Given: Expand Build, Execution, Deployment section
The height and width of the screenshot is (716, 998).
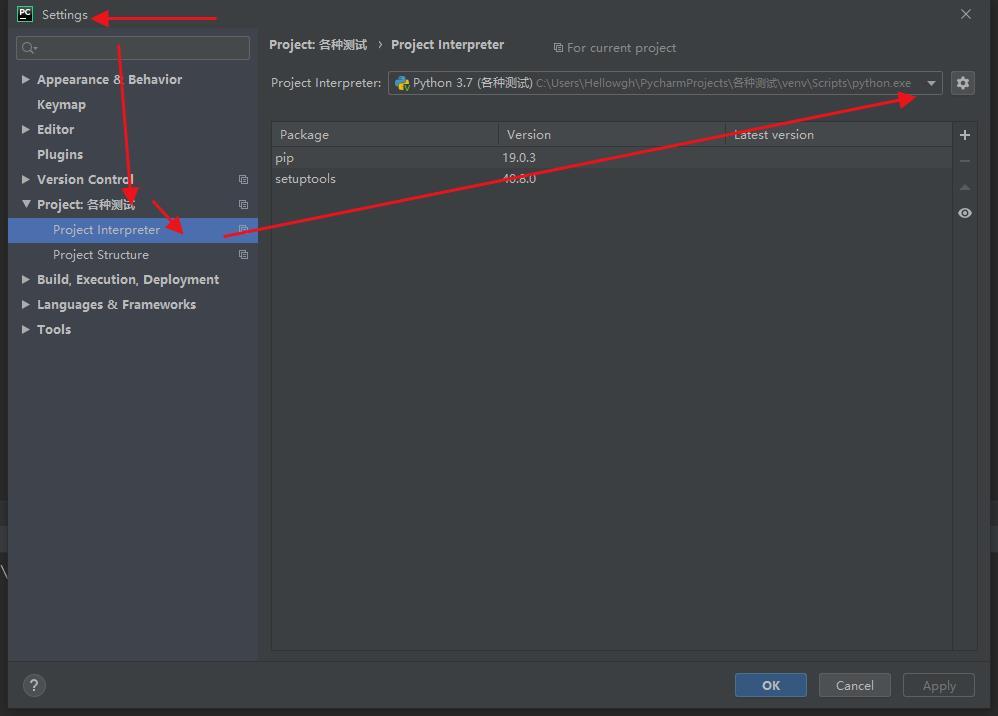Looking at the screenshot, I should pyautogui.click(x=25, y=279).
